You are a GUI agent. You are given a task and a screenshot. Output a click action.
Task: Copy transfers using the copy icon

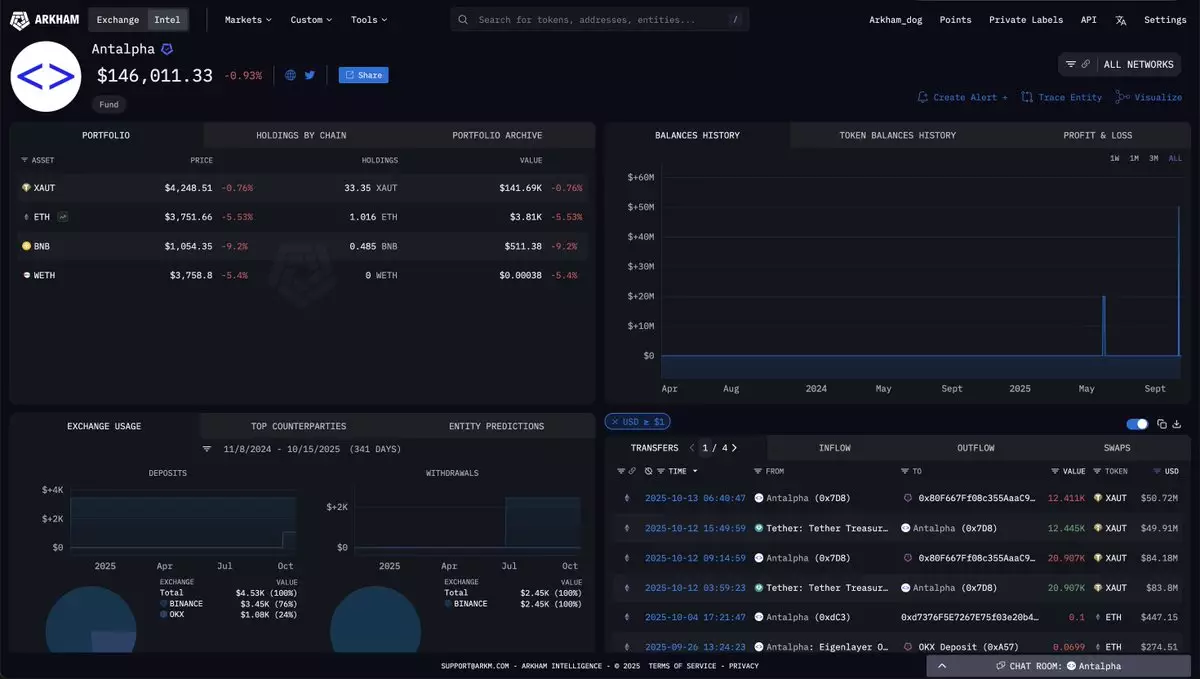(1161, 423)
